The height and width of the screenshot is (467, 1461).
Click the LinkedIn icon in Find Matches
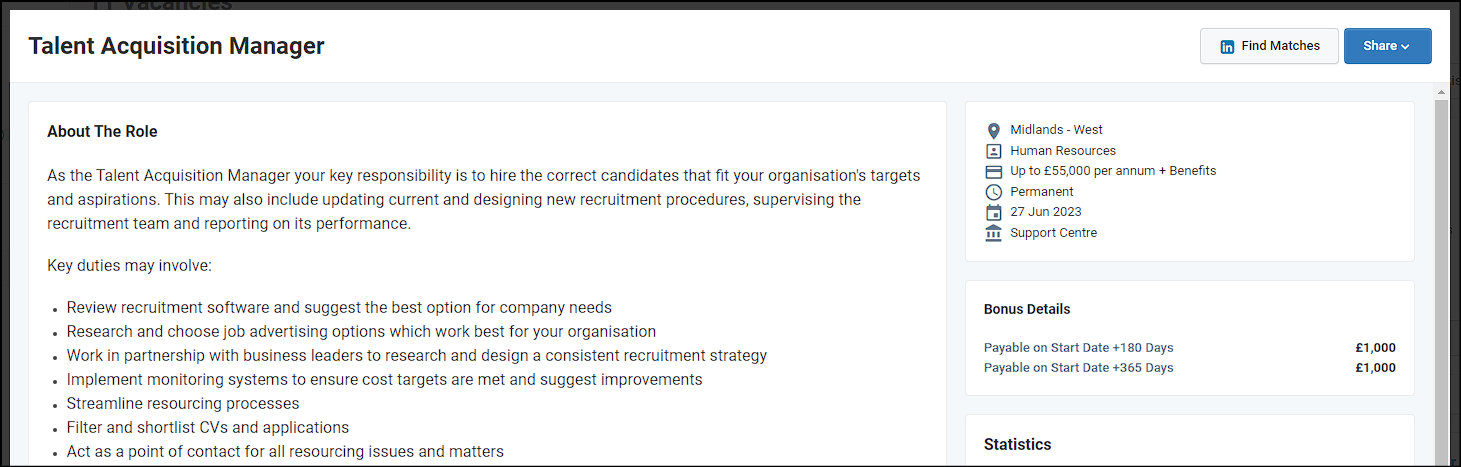tap(1228, 46)
